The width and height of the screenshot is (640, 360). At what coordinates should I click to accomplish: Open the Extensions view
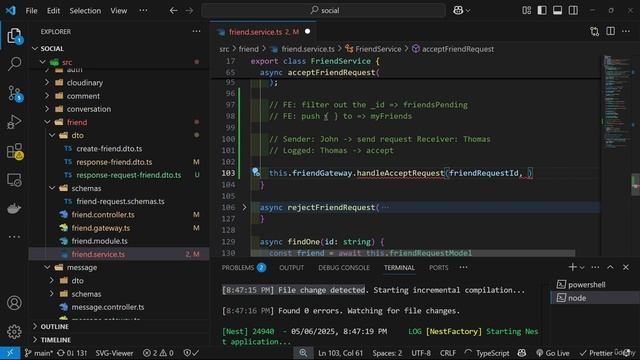click(14, 151)
